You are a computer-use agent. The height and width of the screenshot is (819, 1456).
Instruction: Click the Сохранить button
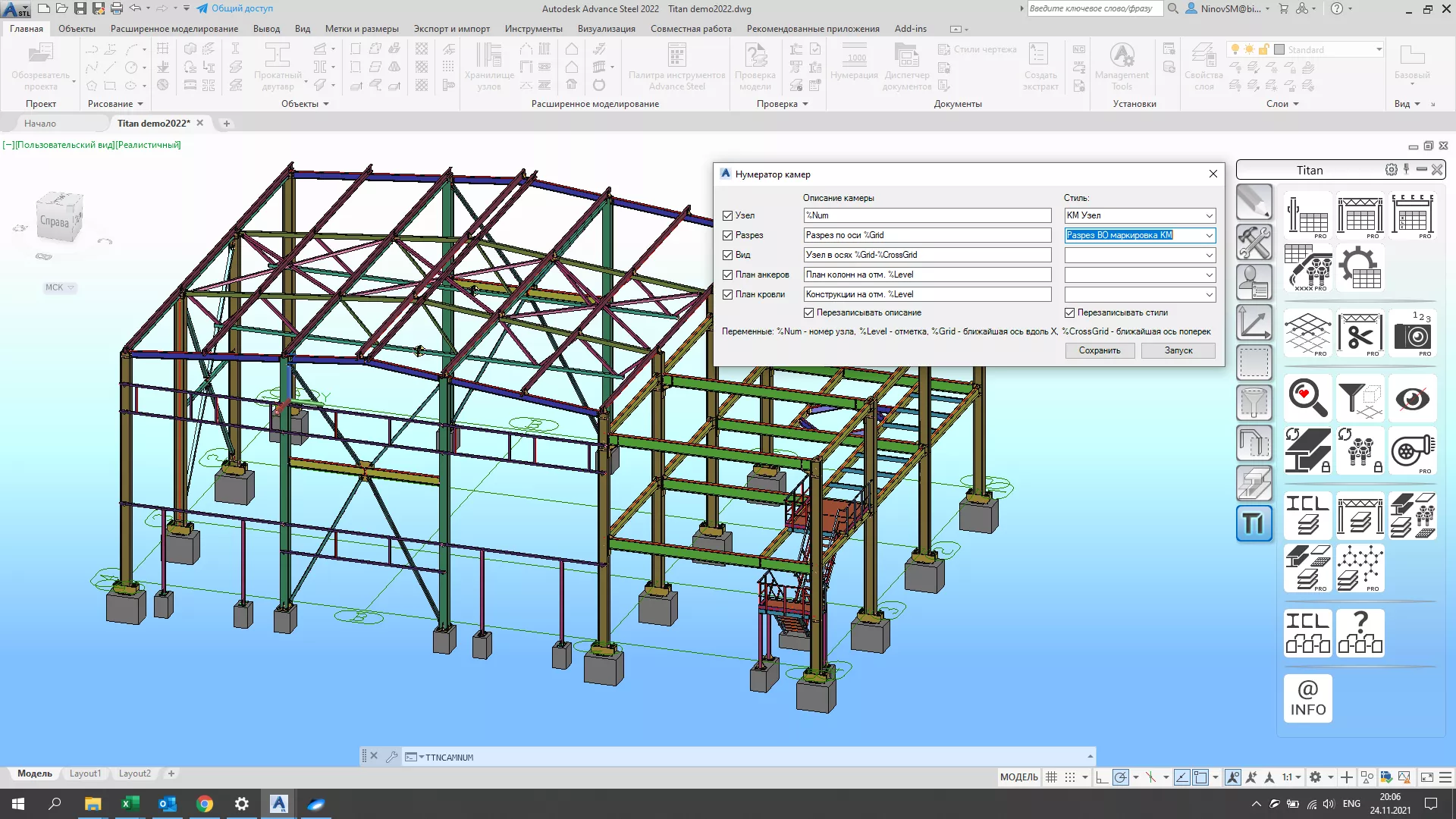1099,350
